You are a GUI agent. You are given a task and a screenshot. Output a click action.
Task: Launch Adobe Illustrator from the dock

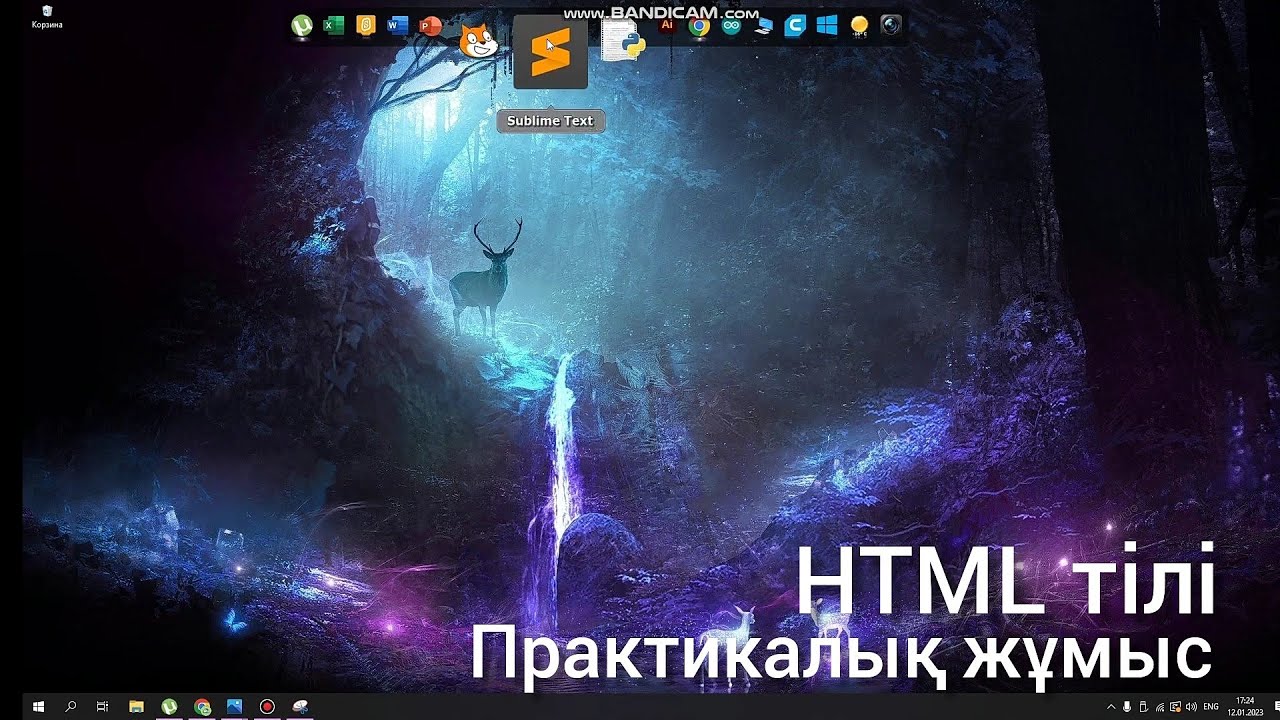point(668,24)
